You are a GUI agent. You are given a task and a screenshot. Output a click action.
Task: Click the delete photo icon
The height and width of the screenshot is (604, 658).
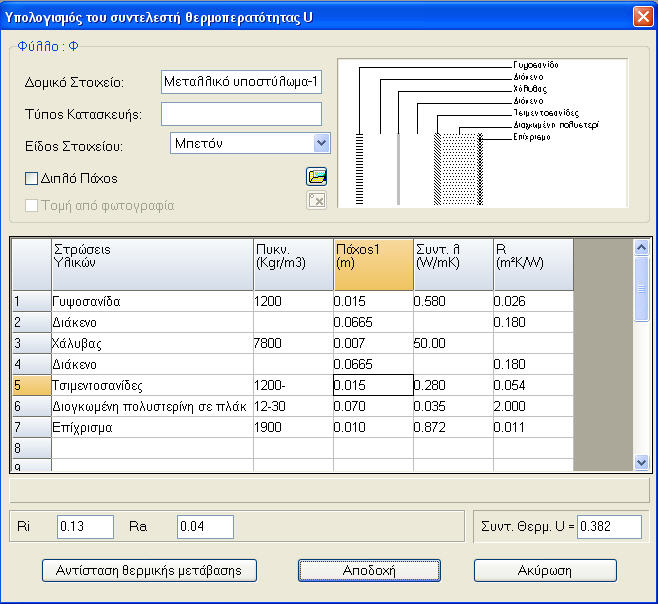[316, 201]
